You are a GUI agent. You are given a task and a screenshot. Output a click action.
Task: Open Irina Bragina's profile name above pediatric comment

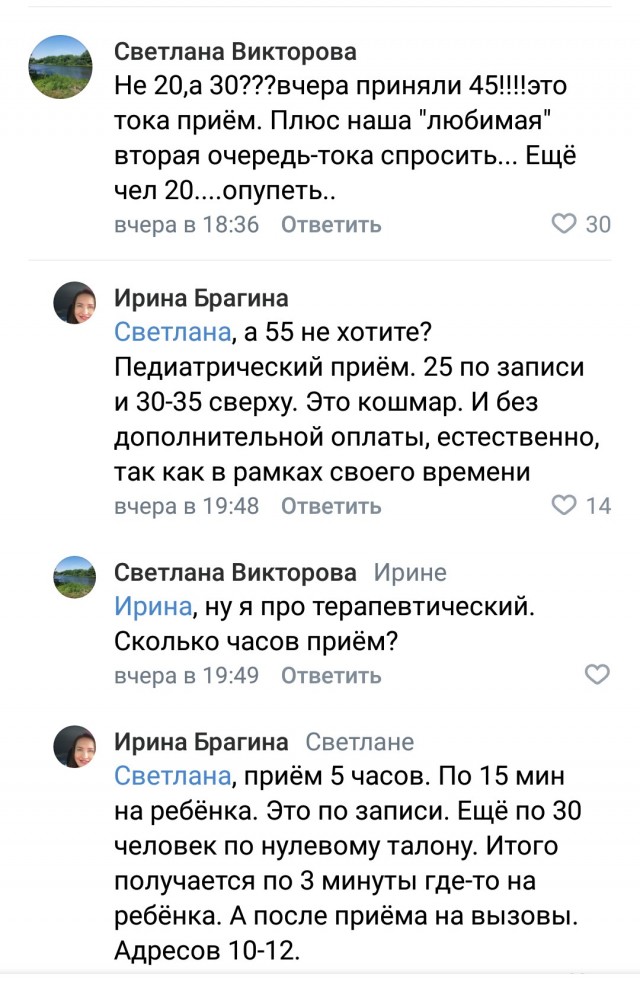(201, 298)
